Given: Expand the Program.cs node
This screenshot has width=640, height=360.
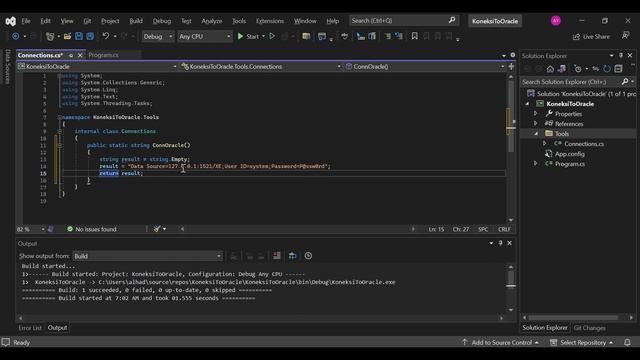Looking at the screenshot, I should 536,164.
